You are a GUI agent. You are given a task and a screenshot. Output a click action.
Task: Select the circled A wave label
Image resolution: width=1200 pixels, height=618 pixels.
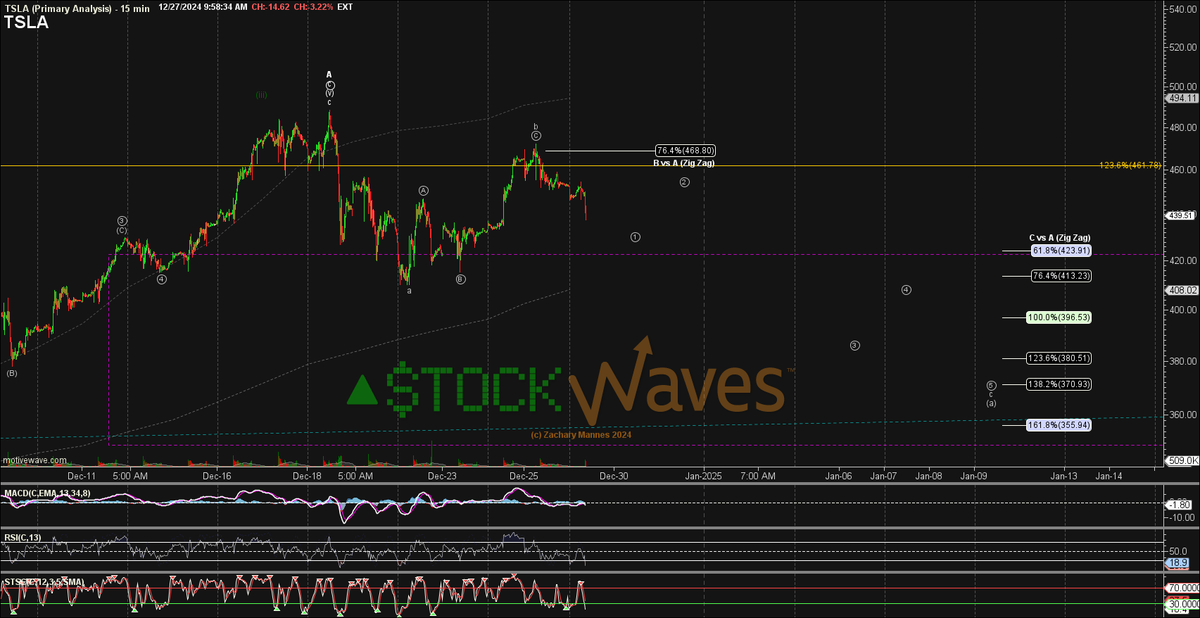point(424,190)
